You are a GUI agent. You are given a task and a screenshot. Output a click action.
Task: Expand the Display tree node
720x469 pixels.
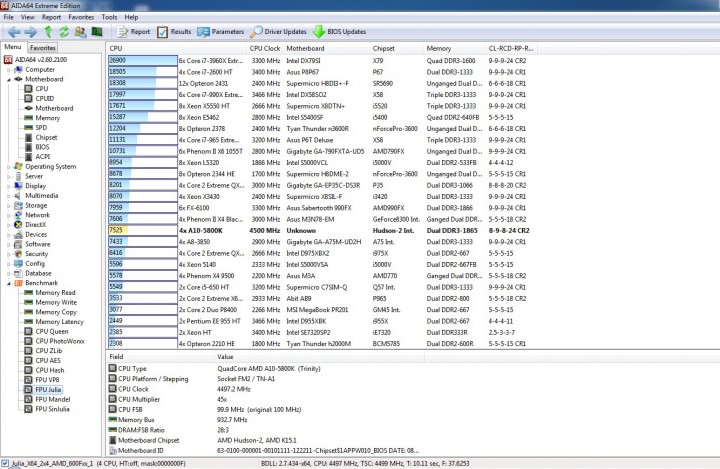(8, 186)
